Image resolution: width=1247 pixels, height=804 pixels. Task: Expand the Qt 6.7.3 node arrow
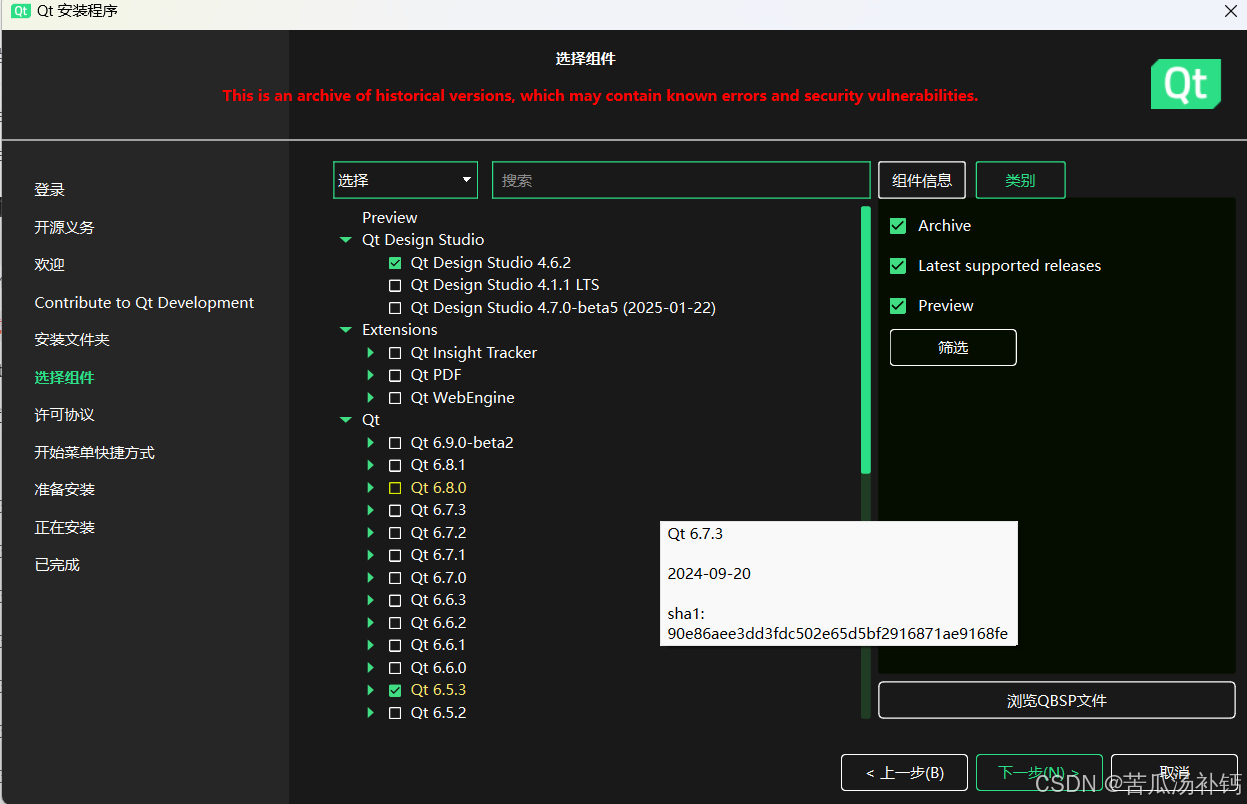point(371,511)
